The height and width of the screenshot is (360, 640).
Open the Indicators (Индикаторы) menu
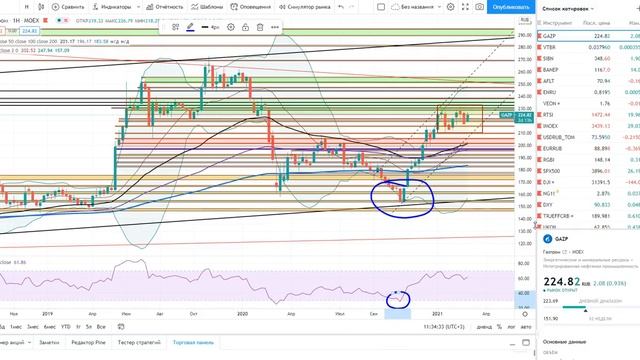tap(111, 7)
